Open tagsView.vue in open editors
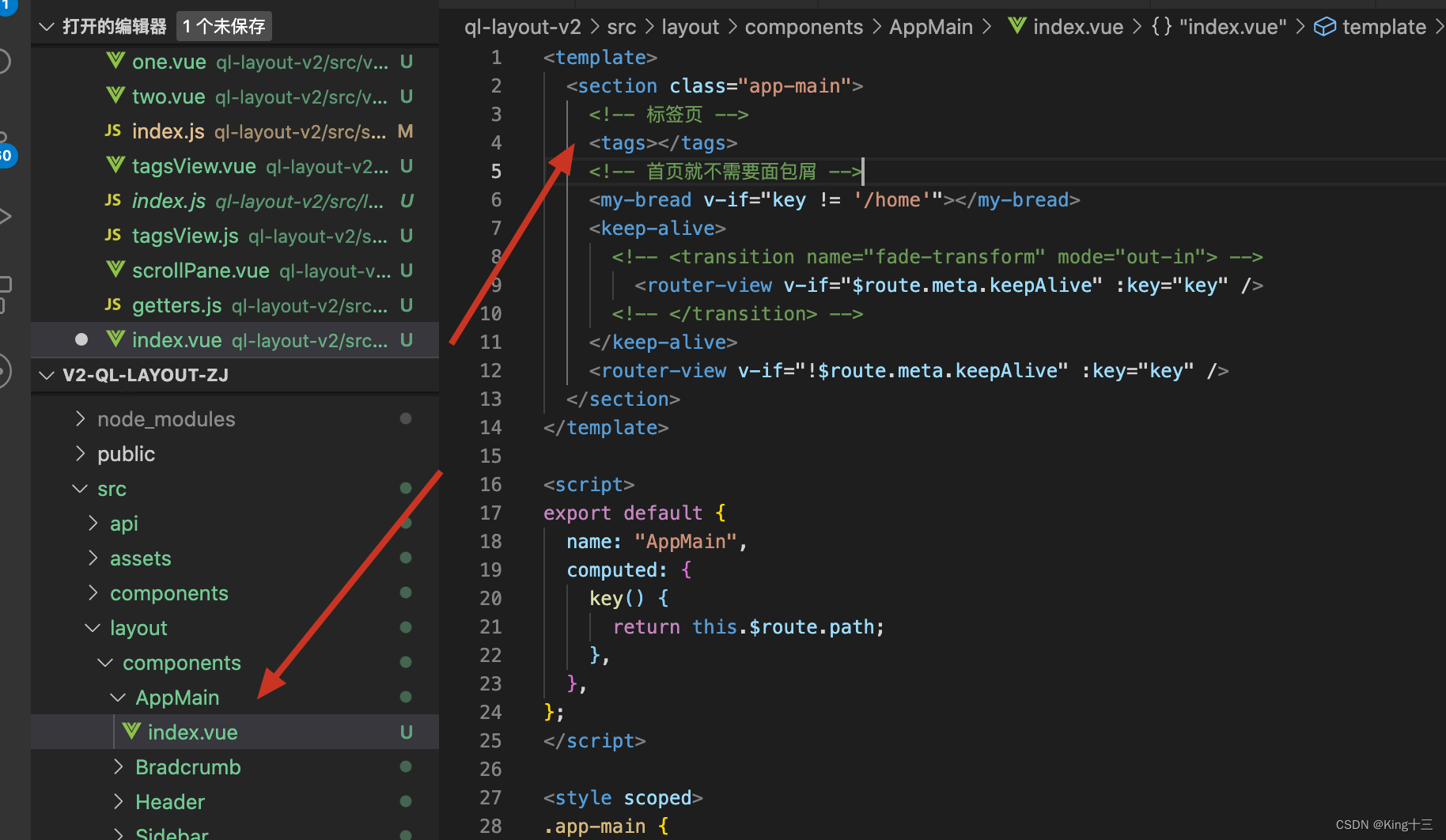The height and width of the screenshot is (840, 1446). (x=235, y=166)
